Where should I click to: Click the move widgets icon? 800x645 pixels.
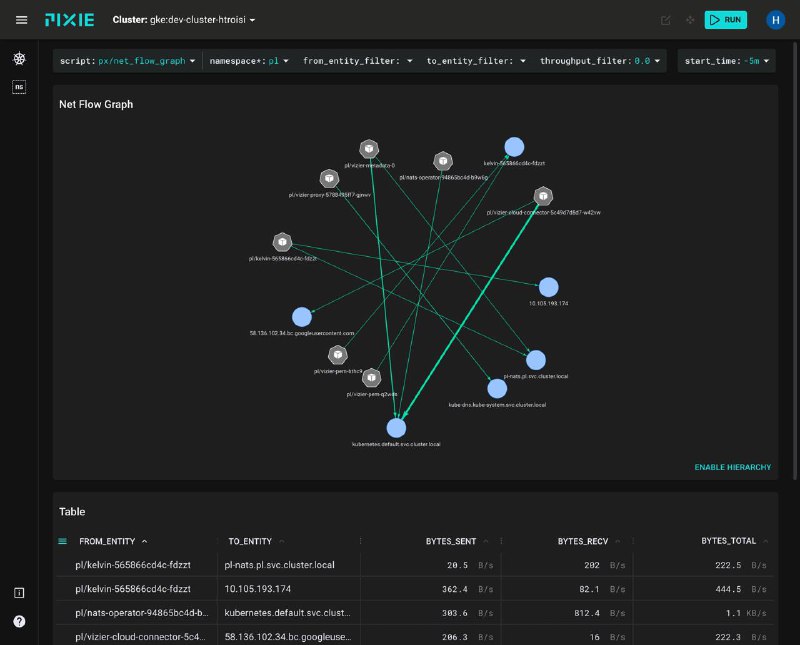coord(690,20)
